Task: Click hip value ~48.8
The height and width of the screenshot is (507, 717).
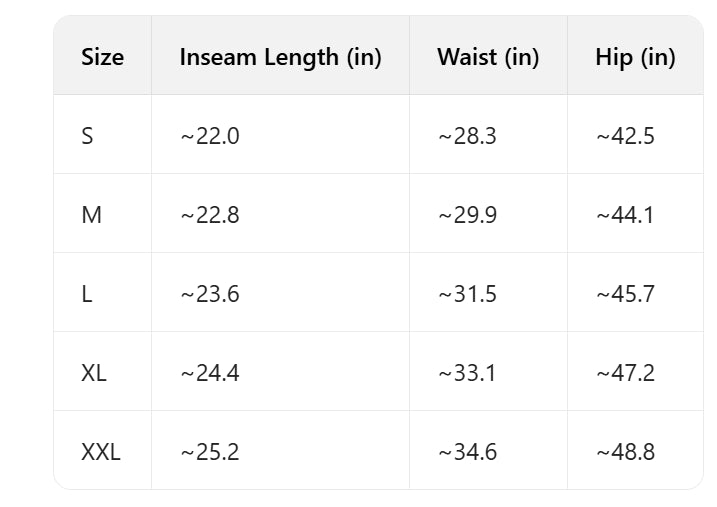Action: pos(625,452)
